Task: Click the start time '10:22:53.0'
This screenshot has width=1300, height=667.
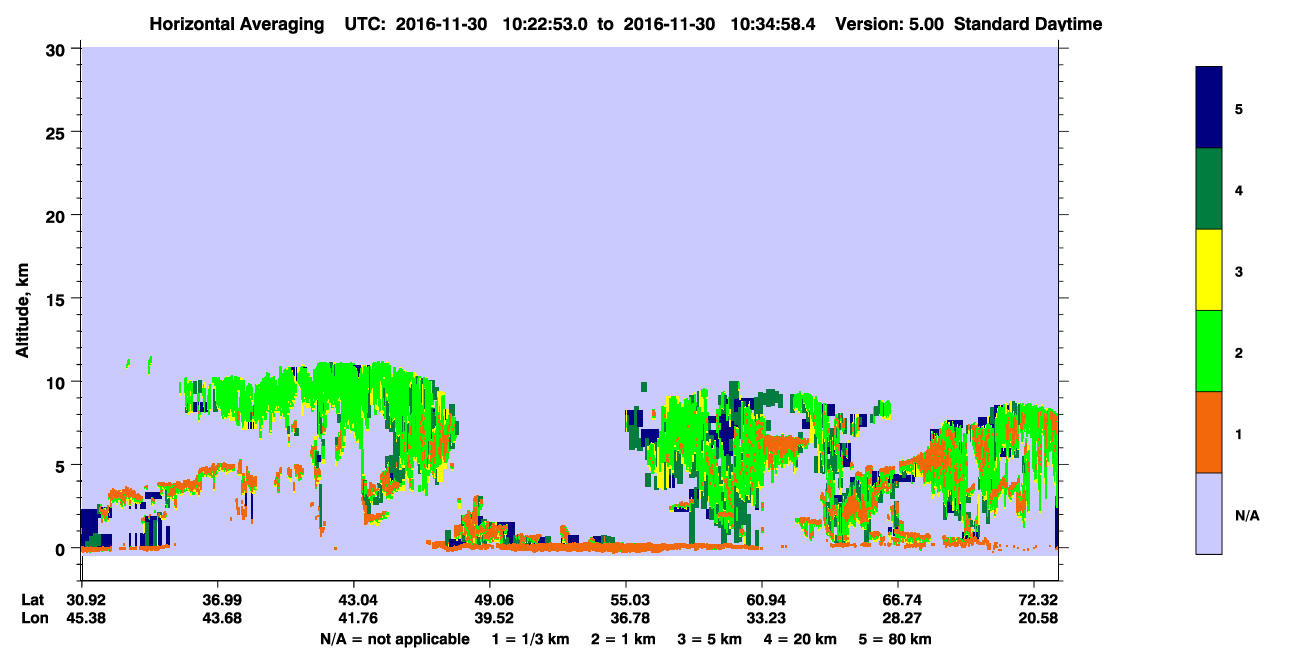Action: pyautogui.click(x=545, y=24)
